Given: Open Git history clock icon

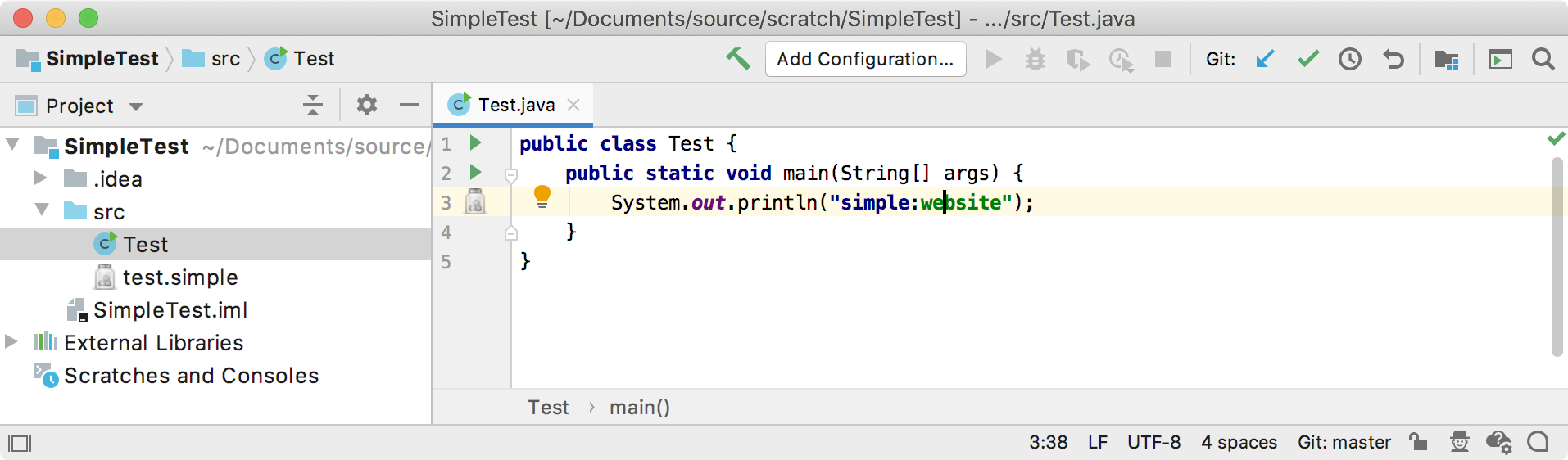Looking at the screenshot, I should click(x=1350, y=59).
